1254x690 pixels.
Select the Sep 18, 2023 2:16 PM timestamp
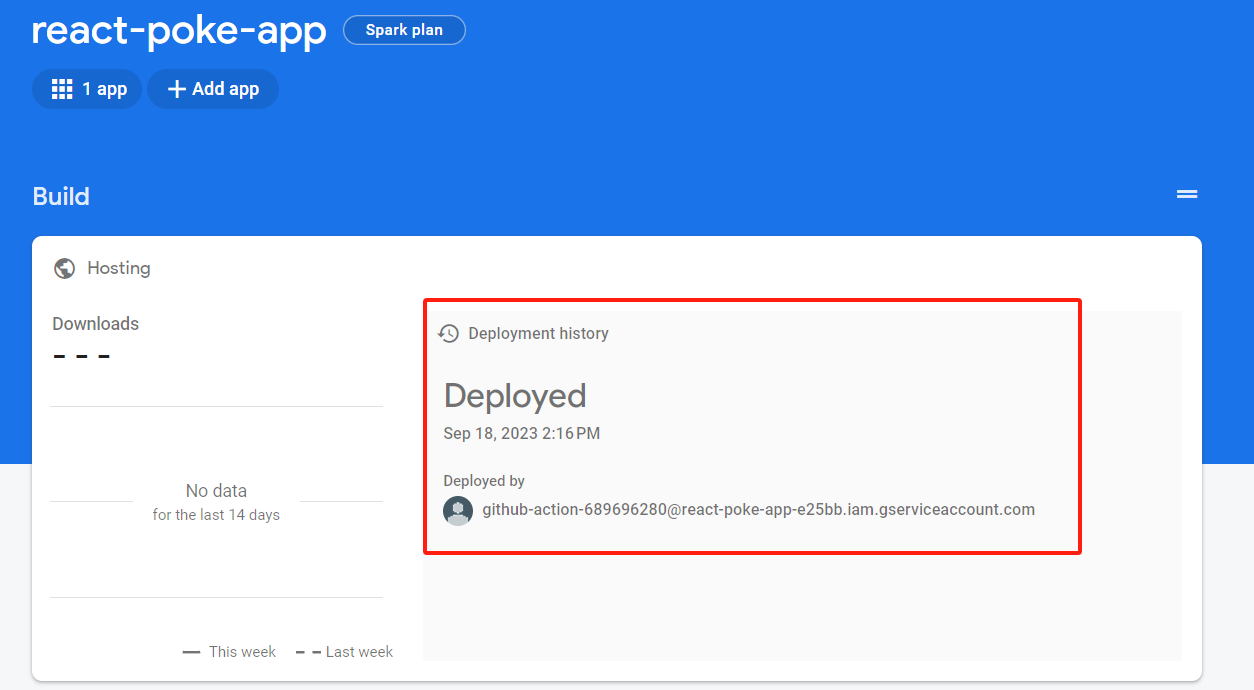(522, 433)
